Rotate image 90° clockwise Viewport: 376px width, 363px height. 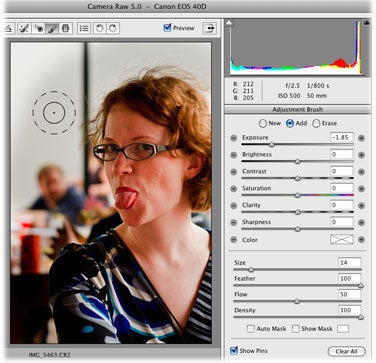(x=113, y=28)
